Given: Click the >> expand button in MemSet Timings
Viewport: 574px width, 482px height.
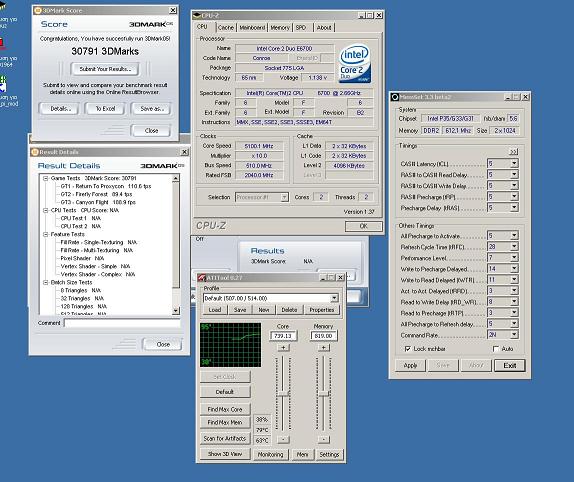Looking at the screenshot, I should pyautogui.click(x=514, y=151).
